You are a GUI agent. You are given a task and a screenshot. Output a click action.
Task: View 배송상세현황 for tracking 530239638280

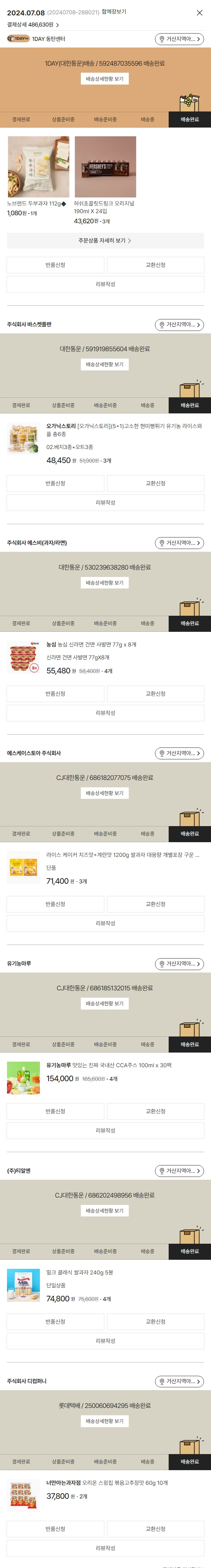pos(105,583)
